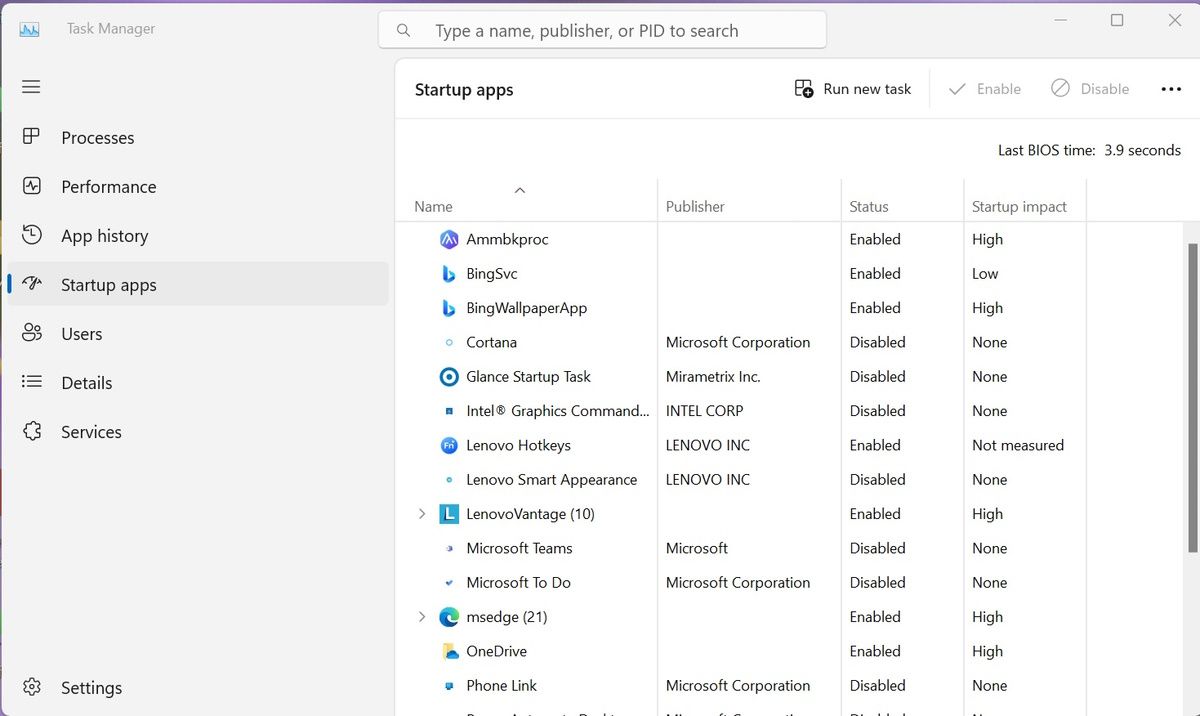Click the Users sidebar icon

32,333
